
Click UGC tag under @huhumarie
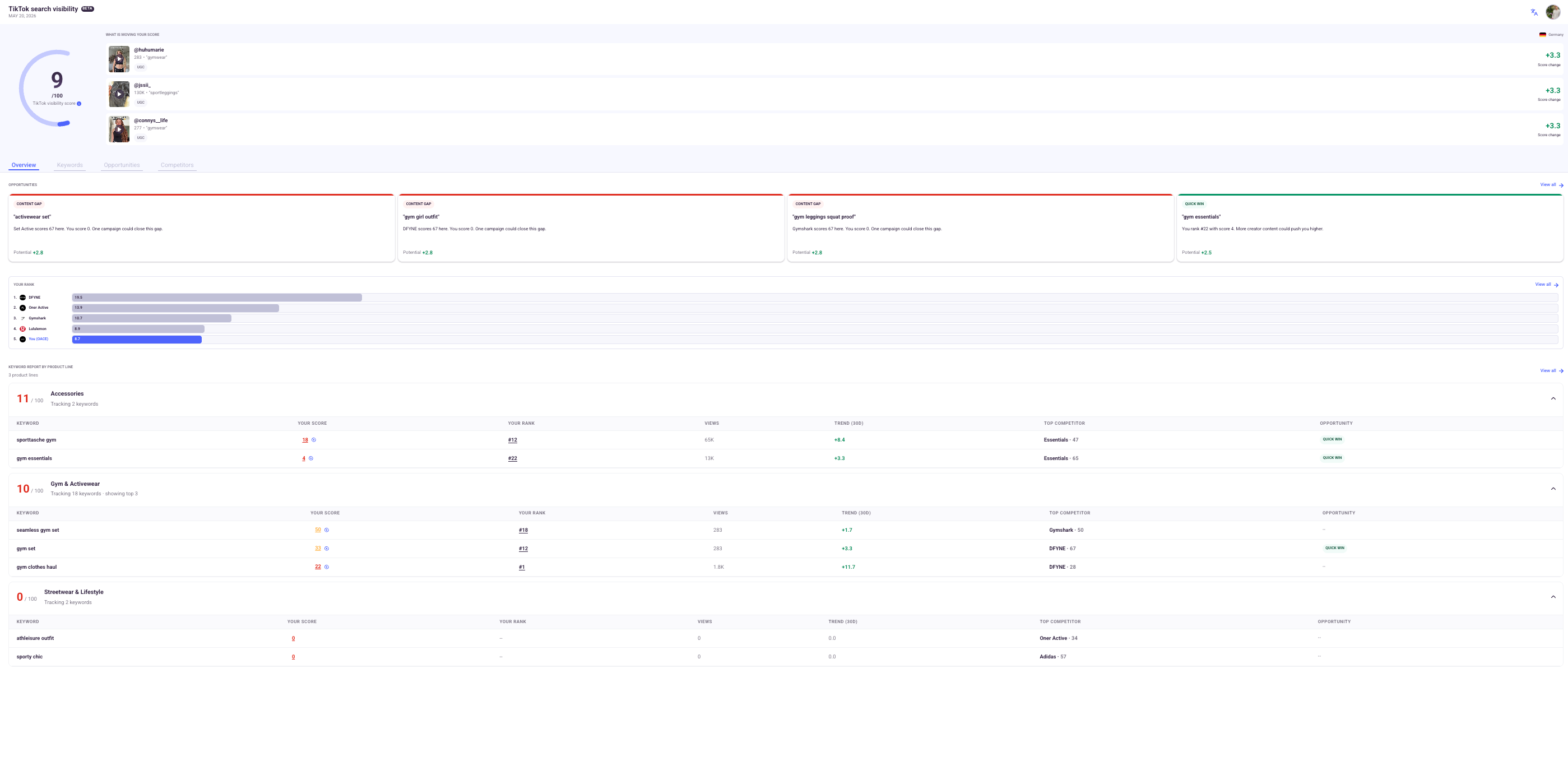(x=141, y=67)
